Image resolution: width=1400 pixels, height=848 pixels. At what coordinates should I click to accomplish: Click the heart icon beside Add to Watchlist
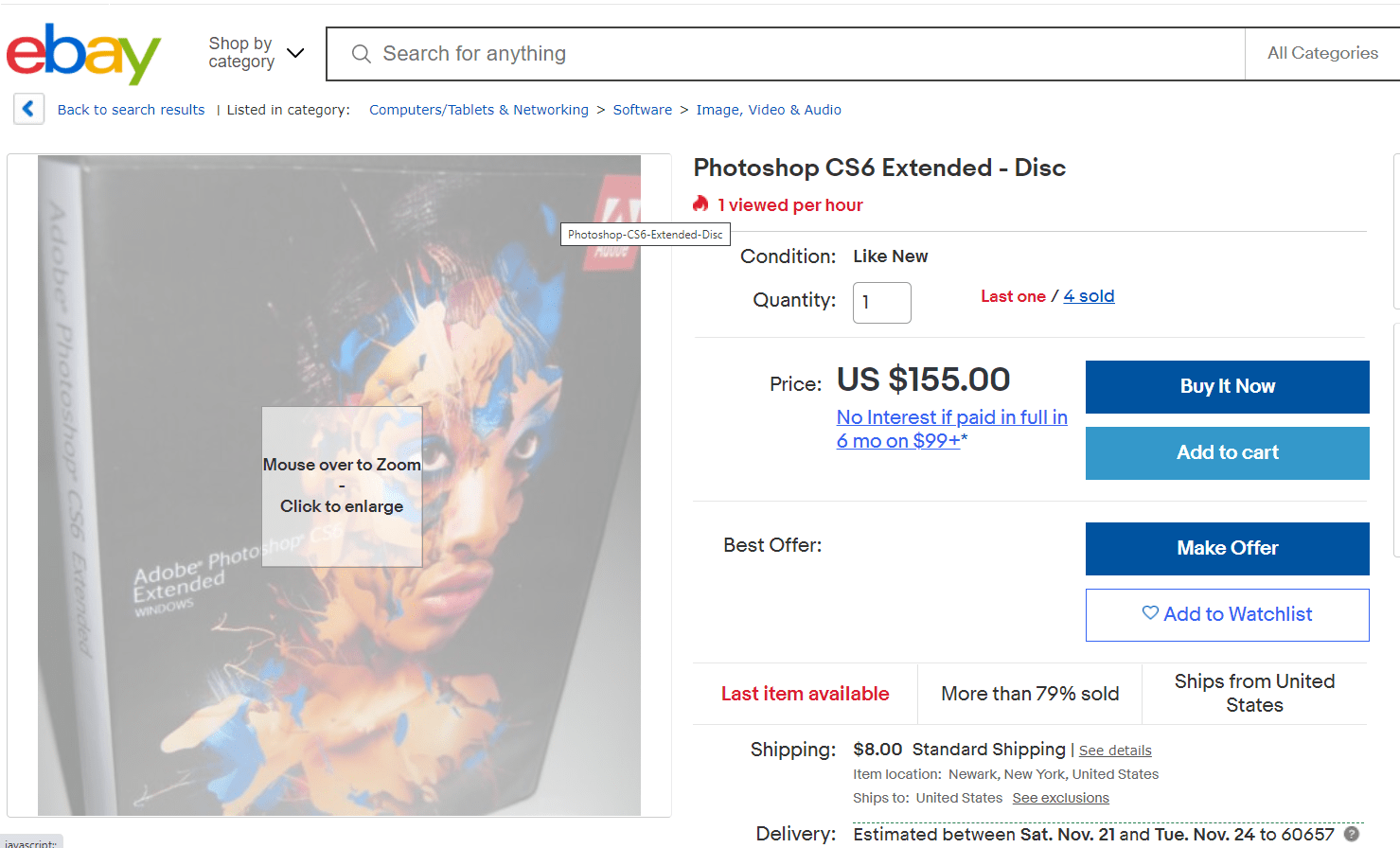click(1150, 613)
